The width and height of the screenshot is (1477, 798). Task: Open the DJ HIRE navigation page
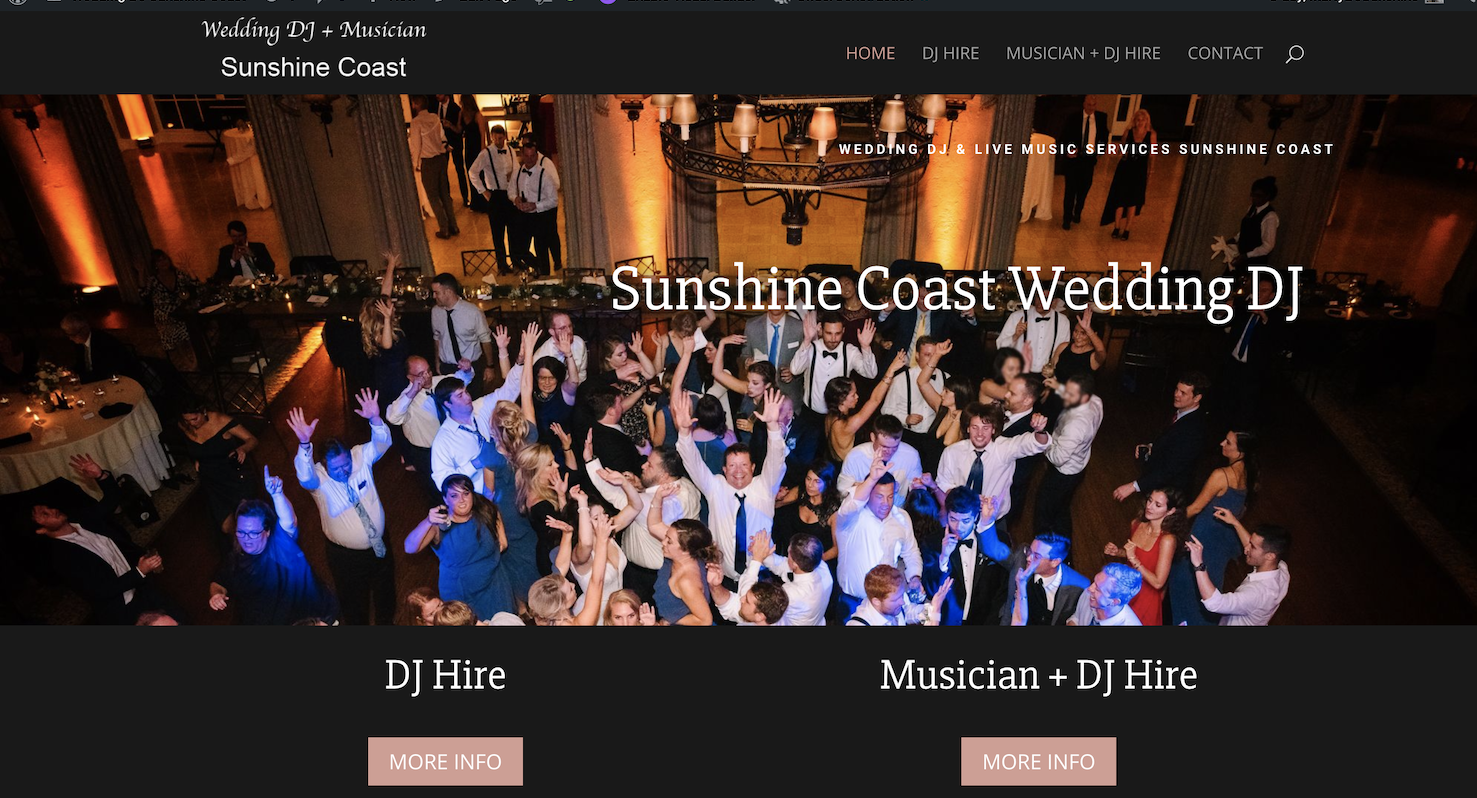pos(950,53)
